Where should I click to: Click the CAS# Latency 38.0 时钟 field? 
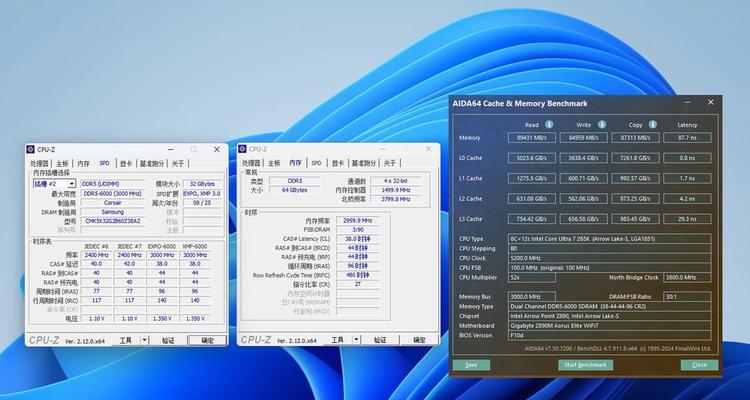(358, 239)
